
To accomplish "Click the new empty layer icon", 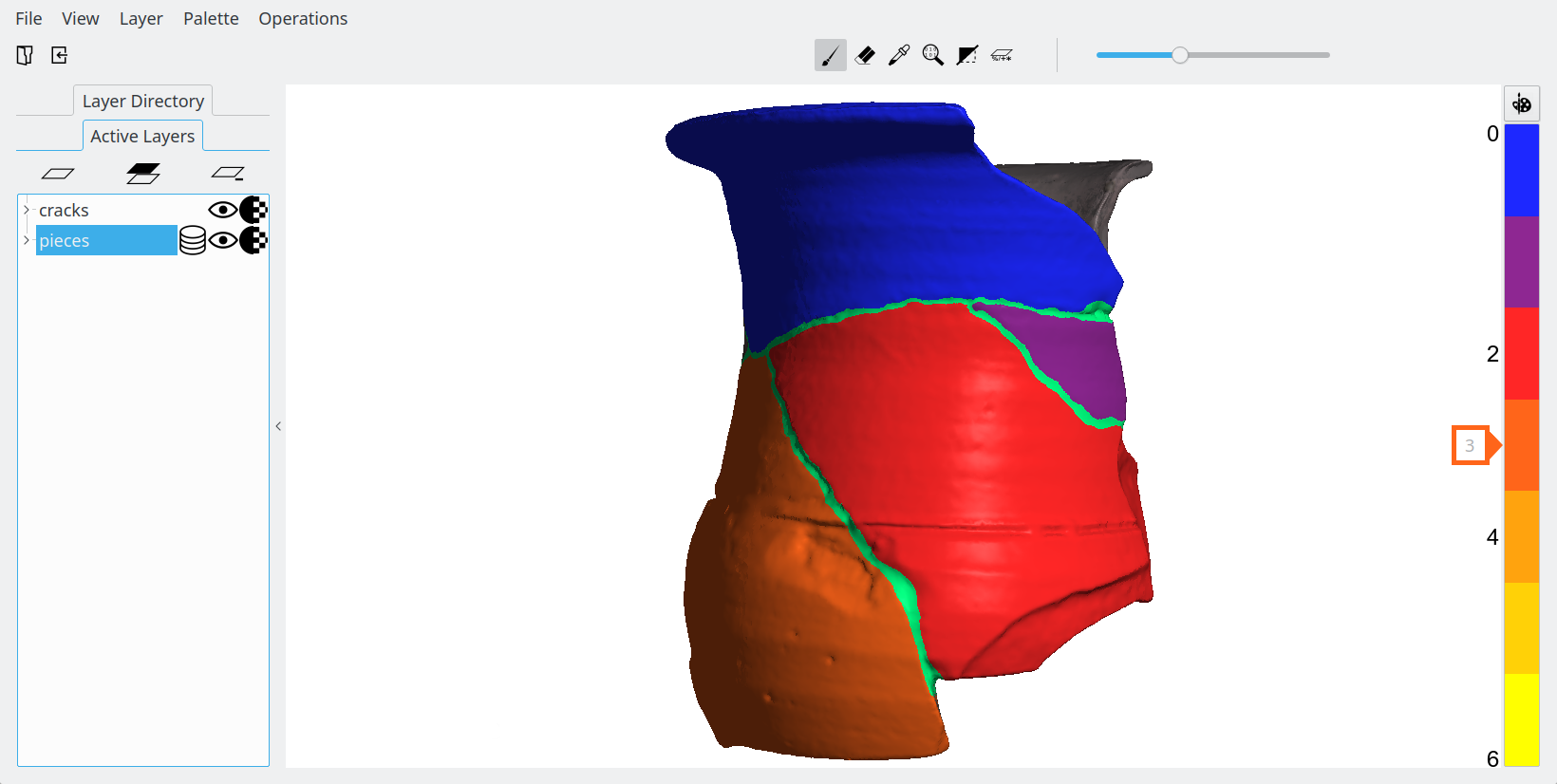I will point(58,173).
